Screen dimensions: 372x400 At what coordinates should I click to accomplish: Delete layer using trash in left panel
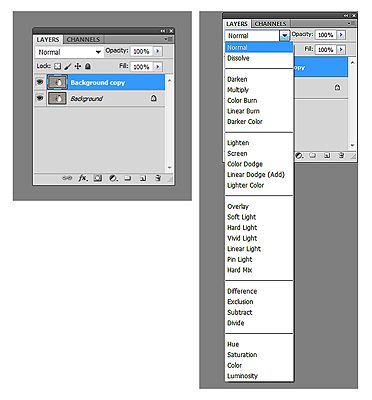(158, 178)
